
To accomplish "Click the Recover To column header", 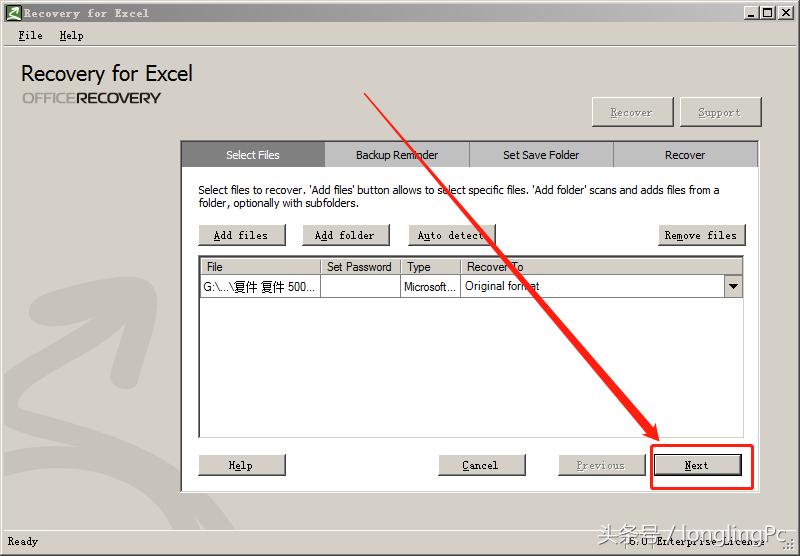I will click(601, 267).
